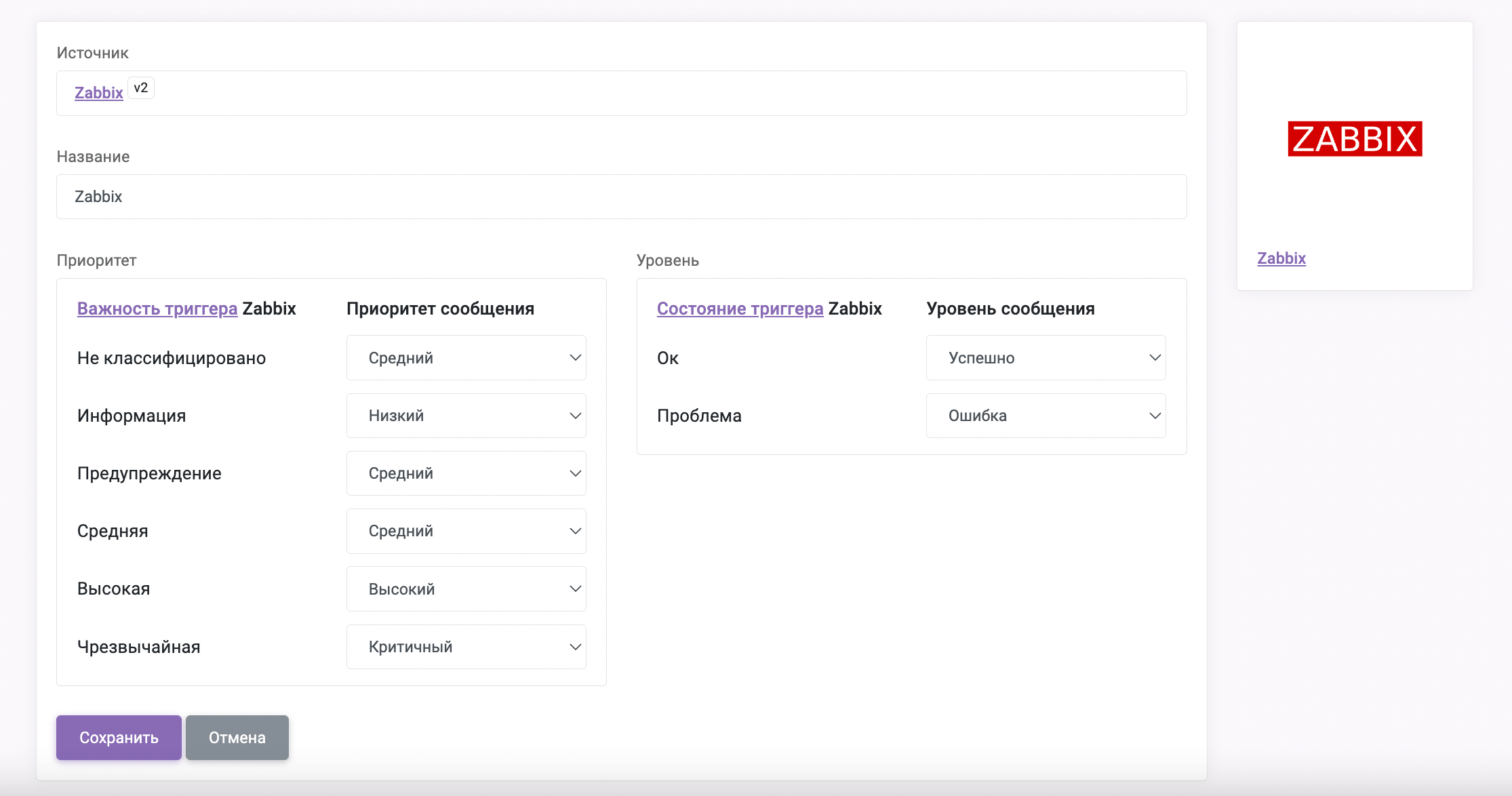Click the Проблема row label
The height and width of the screenshot is (796, 1512).
[699, 416]
